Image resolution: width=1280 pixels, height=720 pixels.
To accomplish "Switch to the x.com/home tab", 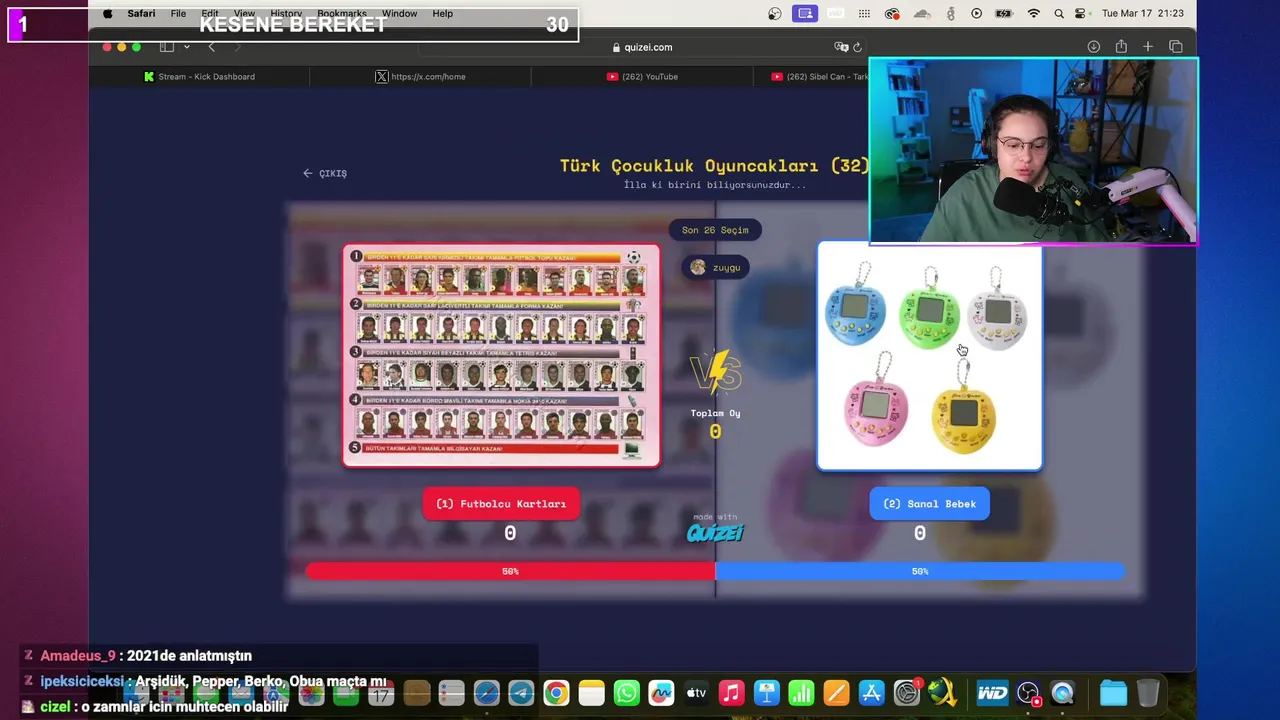I will 420,76.
